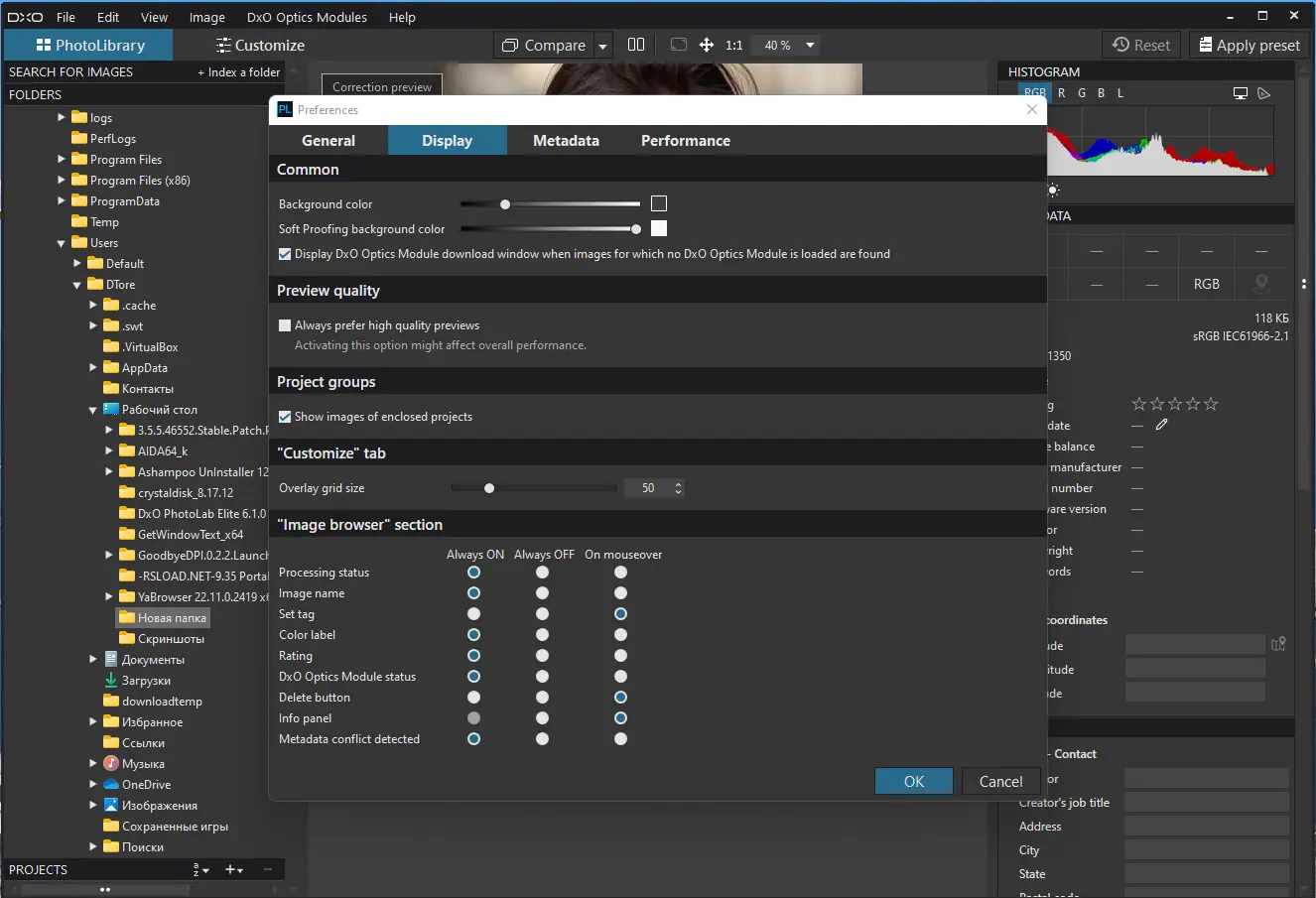Click the a-z sort projects icon

(x=200, y=869)
